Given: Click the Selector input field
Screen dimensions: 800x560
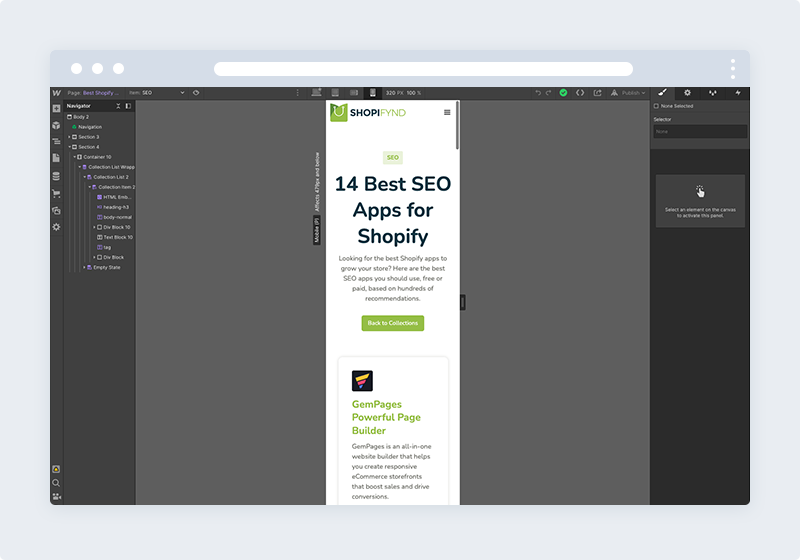Looking at the screenshot, I should [x=700, y=132].
